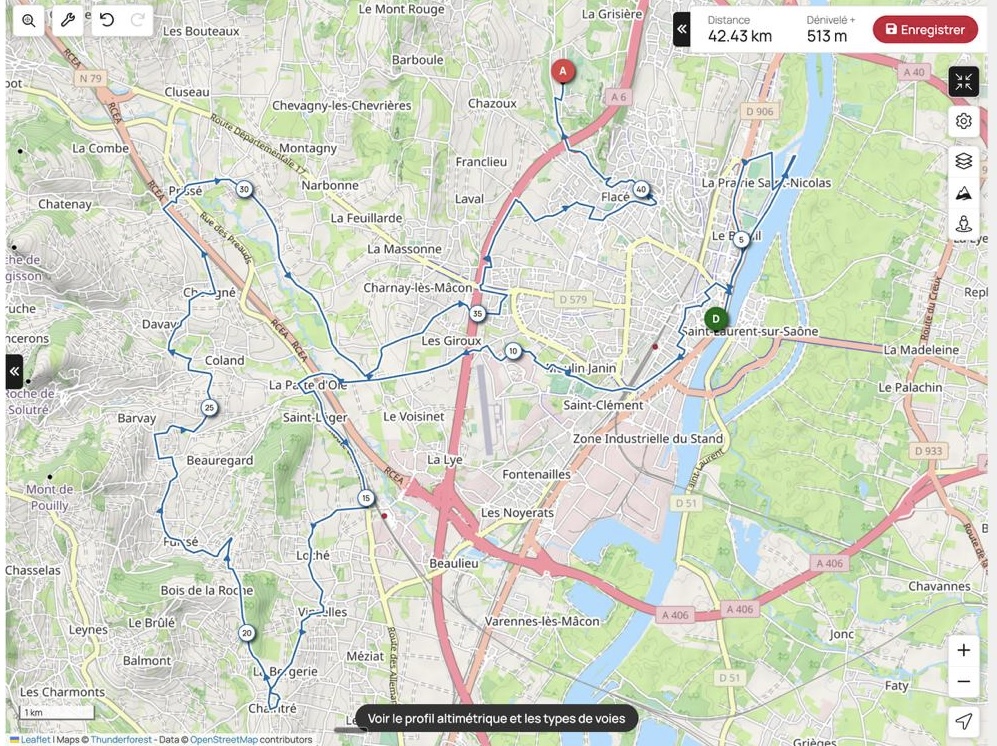Center map on my location arrow

coord(963,721)
